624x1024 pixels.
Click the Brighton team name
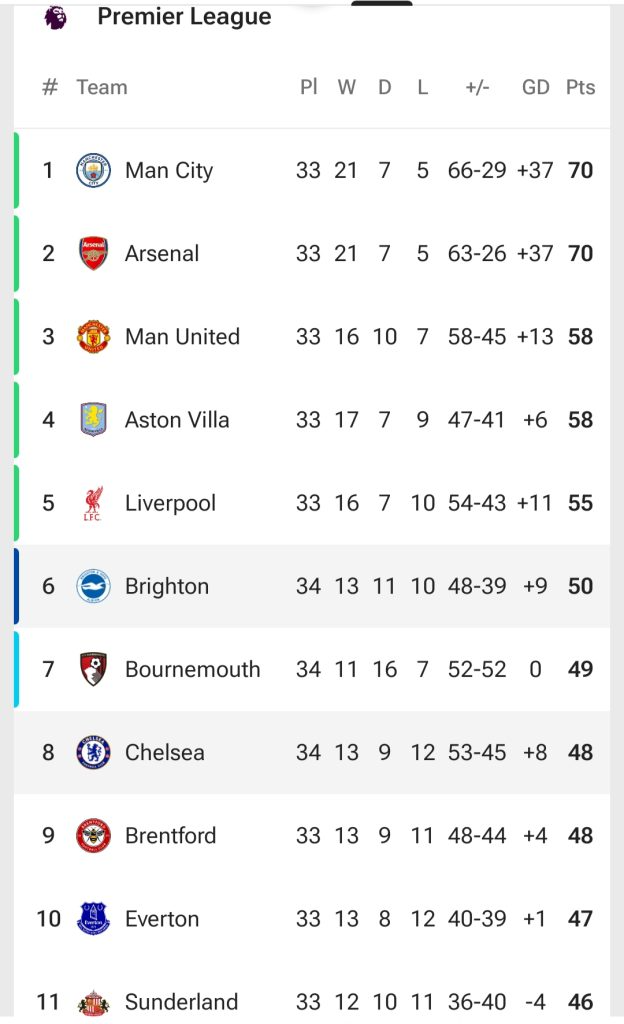pyautogui.click(x=167, y=586)
